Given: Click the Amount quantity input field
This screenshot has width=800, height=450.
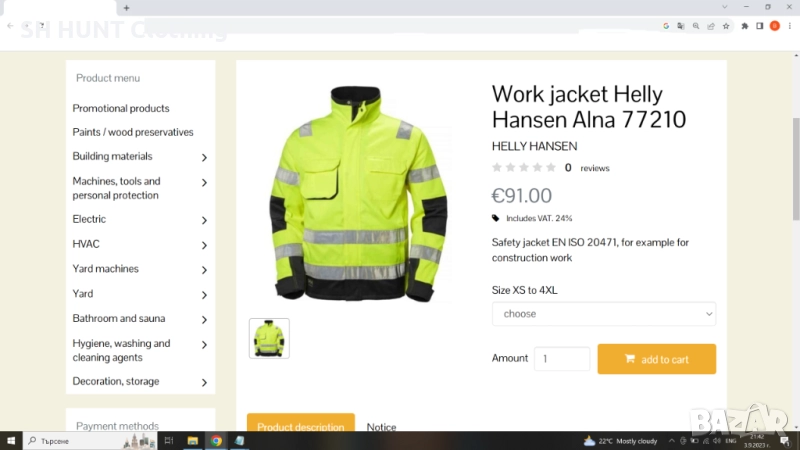Looking at the screenshot, I should [x=562, y=359].
